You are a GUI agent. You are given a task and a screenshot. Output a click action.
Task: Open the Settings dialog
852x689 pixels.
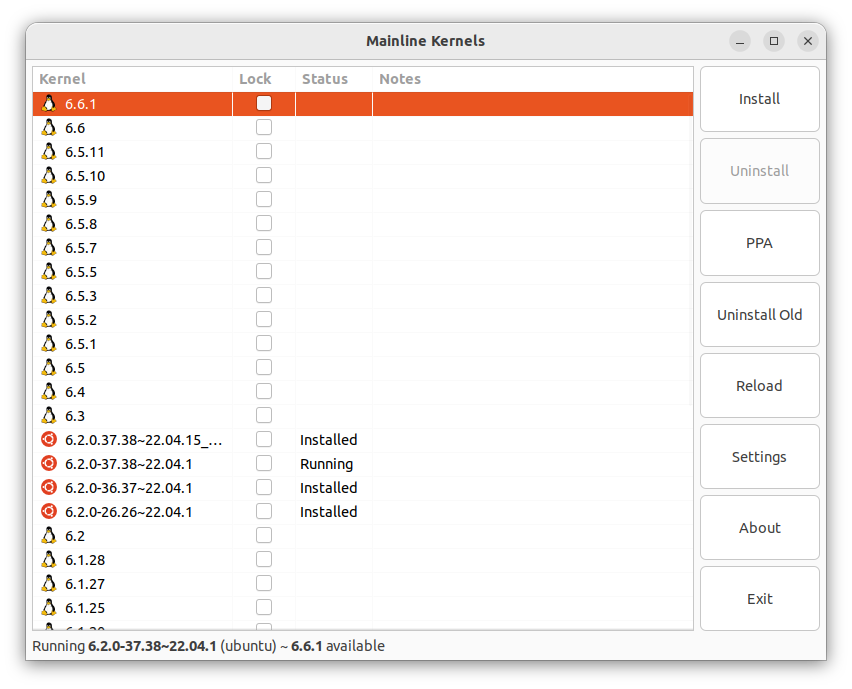pos(760,457)
